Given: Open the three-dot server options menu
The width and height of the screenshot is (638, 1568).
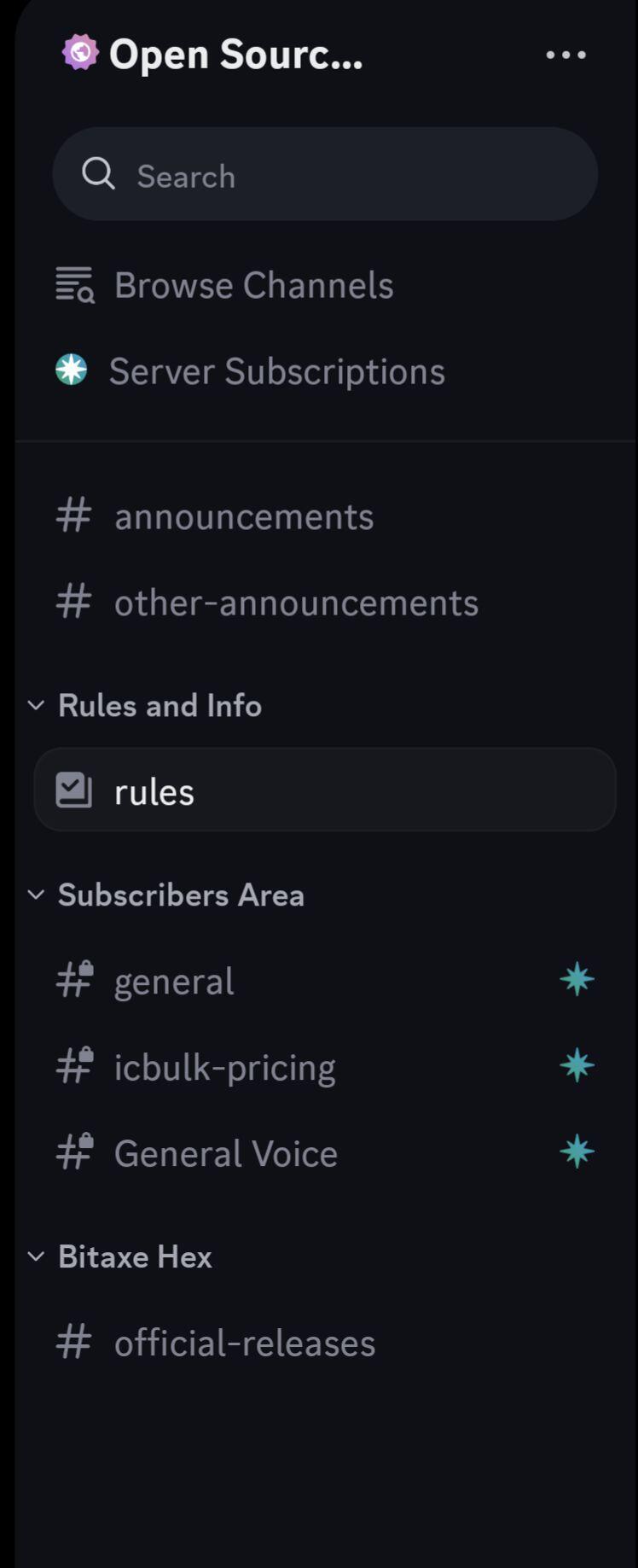Looking at the screenshot, I should coord(565,55).
